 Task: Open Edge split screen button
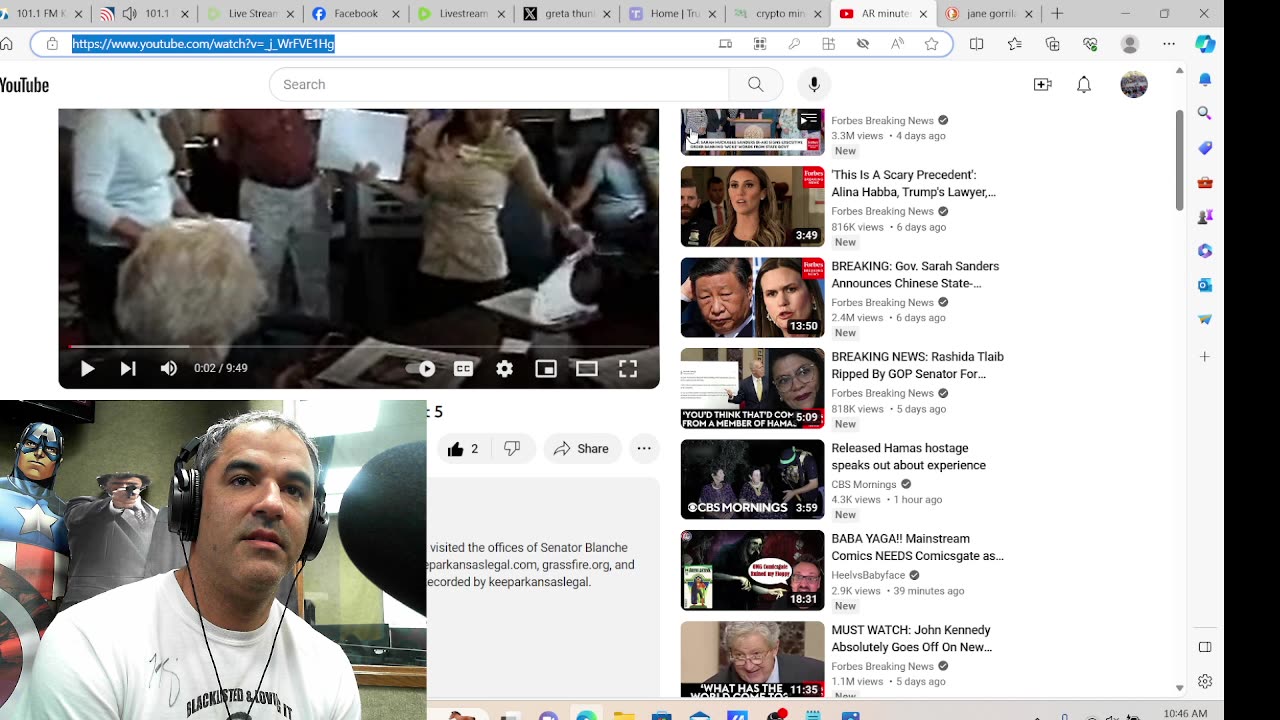point(977,44)
